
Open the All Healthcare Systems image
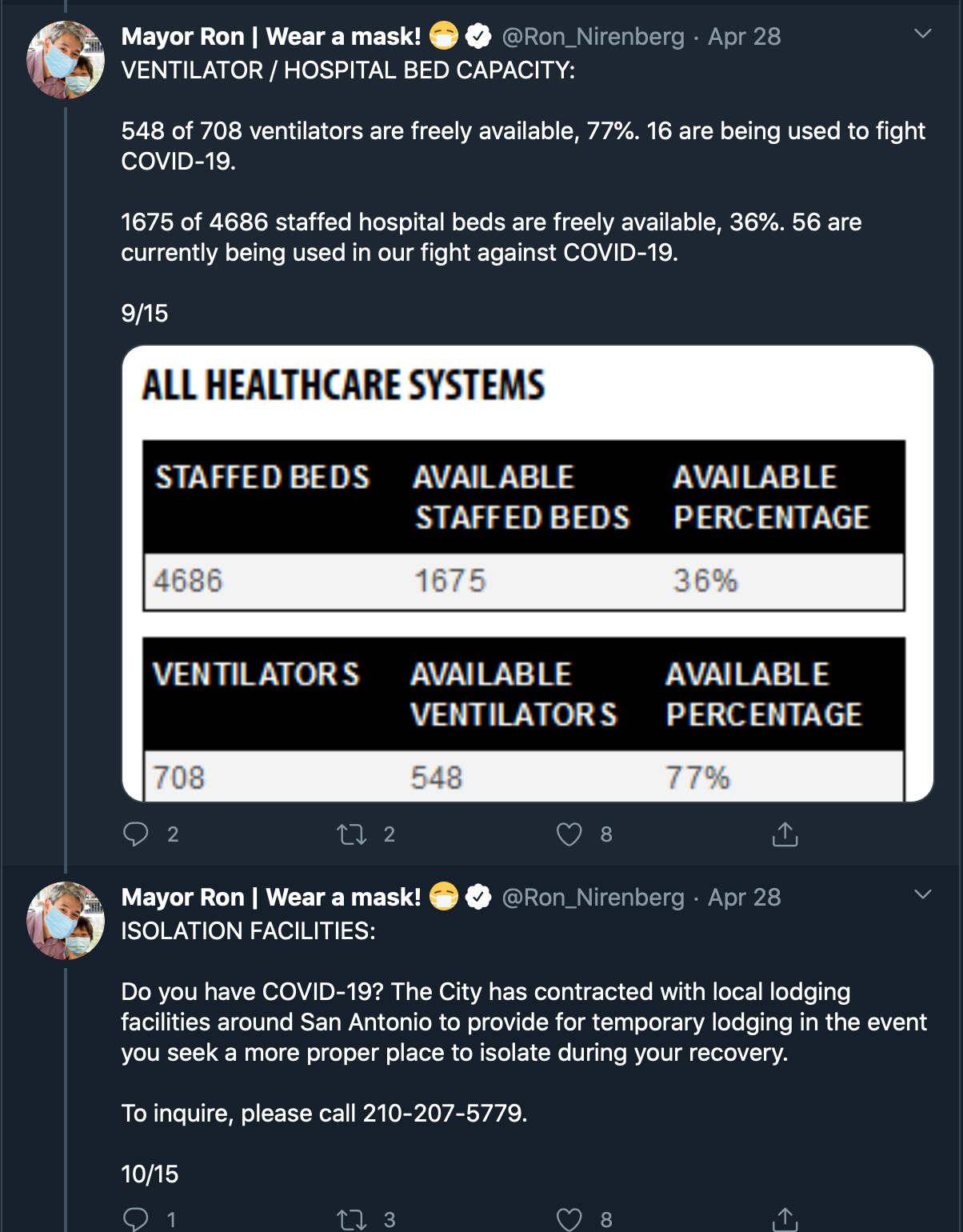(527, 573)
